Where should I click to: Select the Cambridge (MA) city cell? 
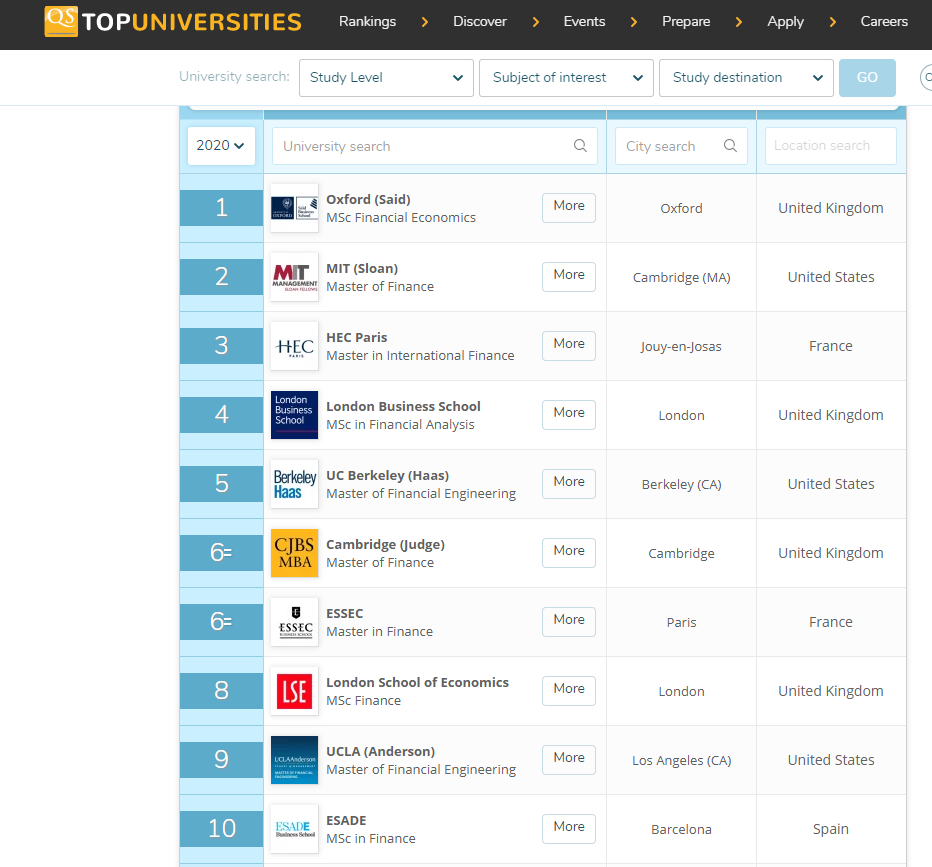pyautogui.click(x=681, y=278)
